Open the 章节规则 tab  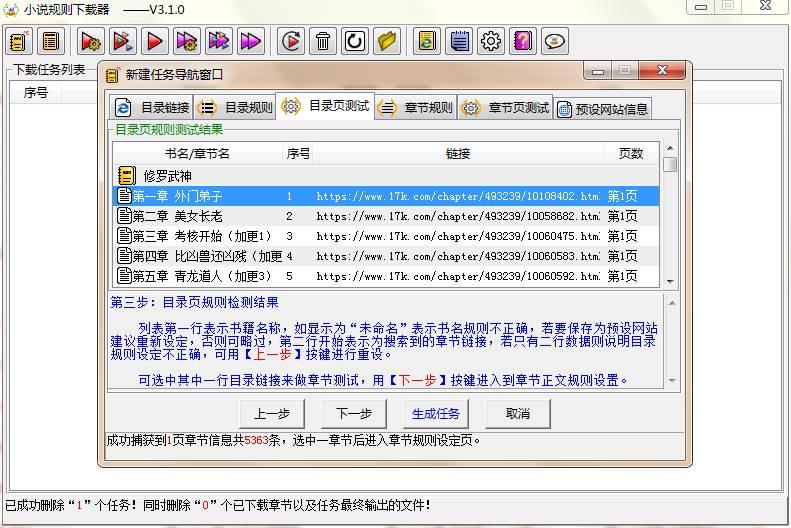416,108
